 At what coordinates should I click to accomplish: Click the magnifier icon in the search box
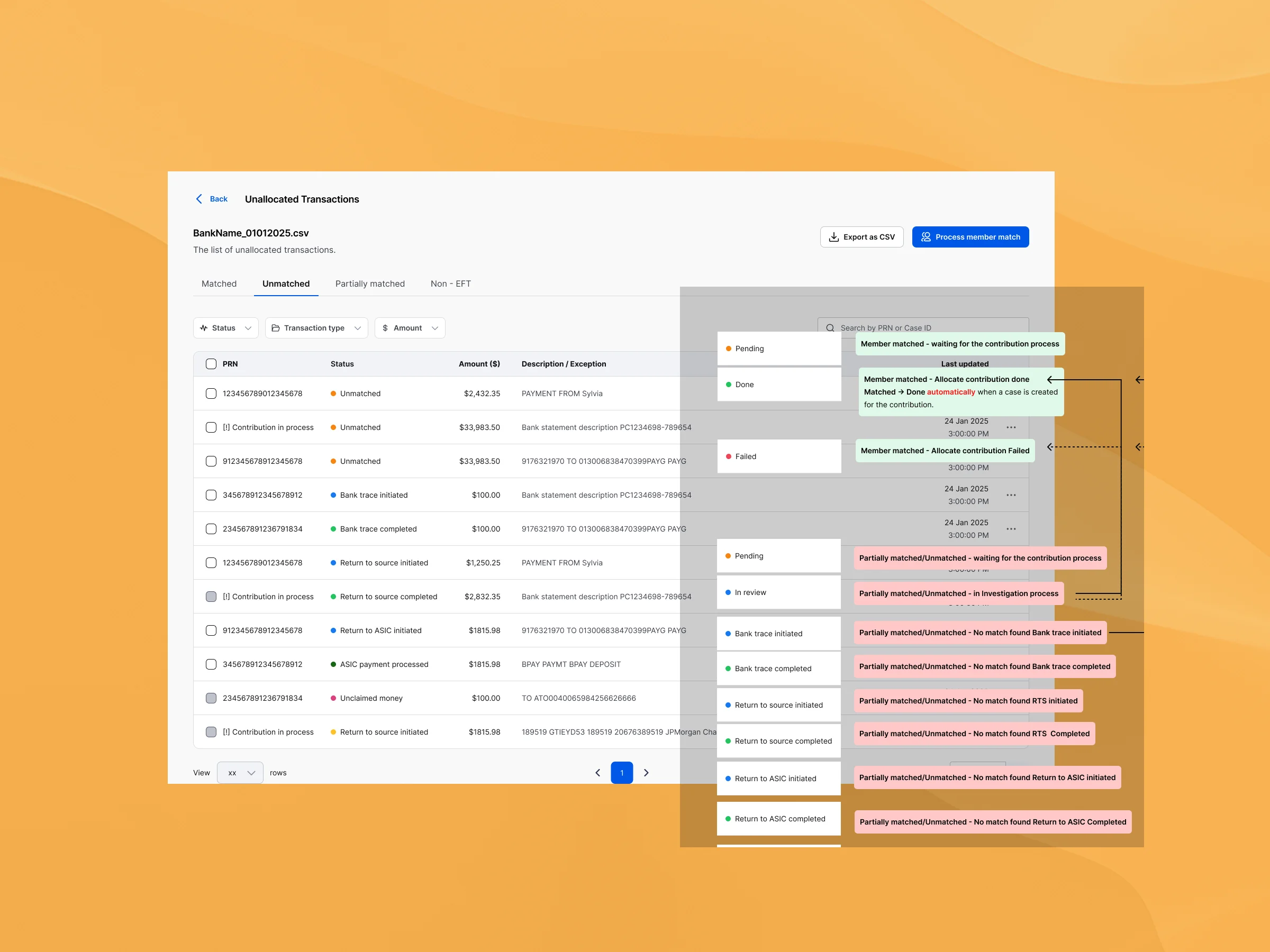pos(830,328)
